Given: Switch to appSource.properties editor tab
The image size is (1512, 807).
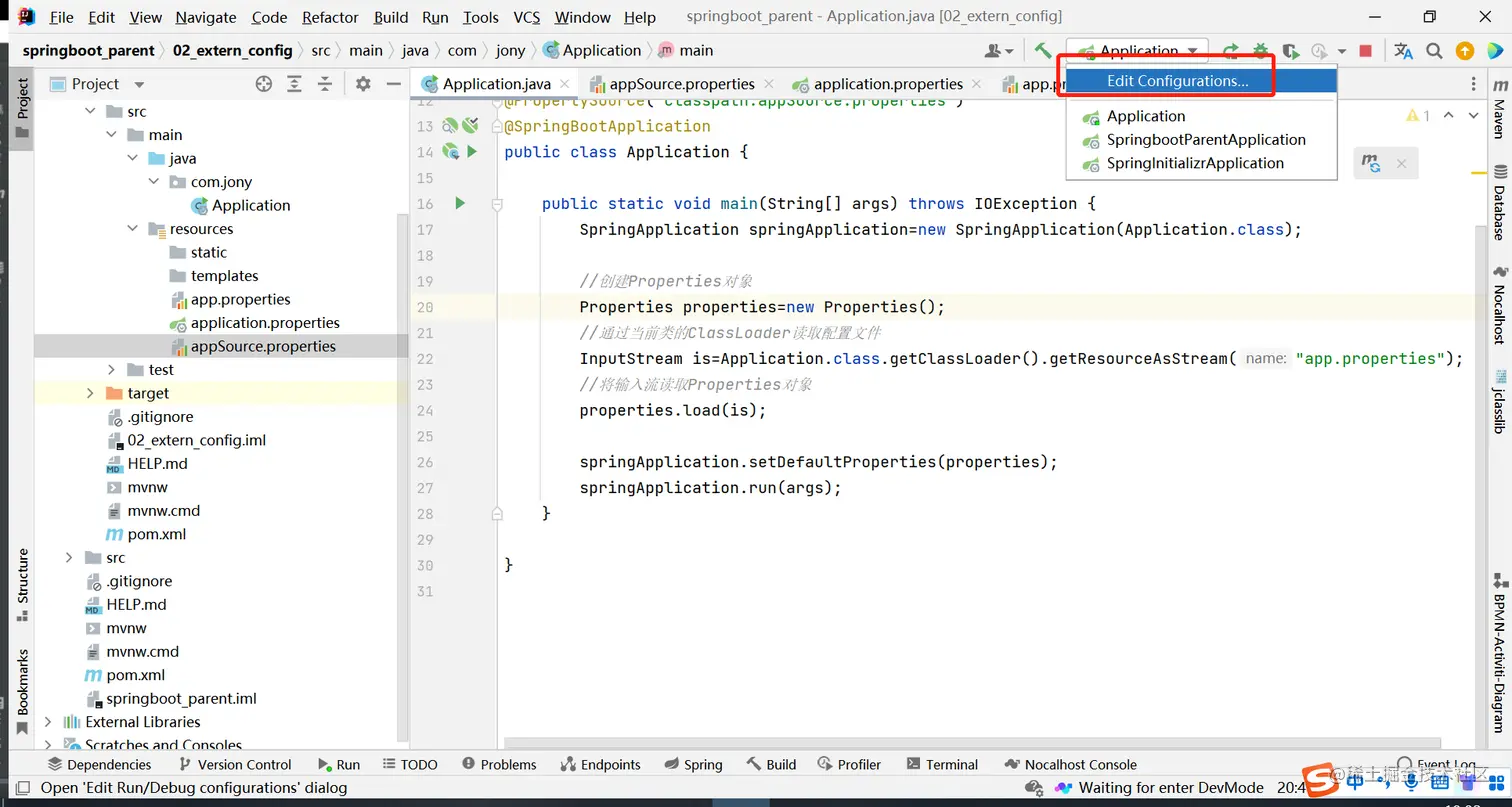Looking at the screenshot, I should click(x=682, y=84).
